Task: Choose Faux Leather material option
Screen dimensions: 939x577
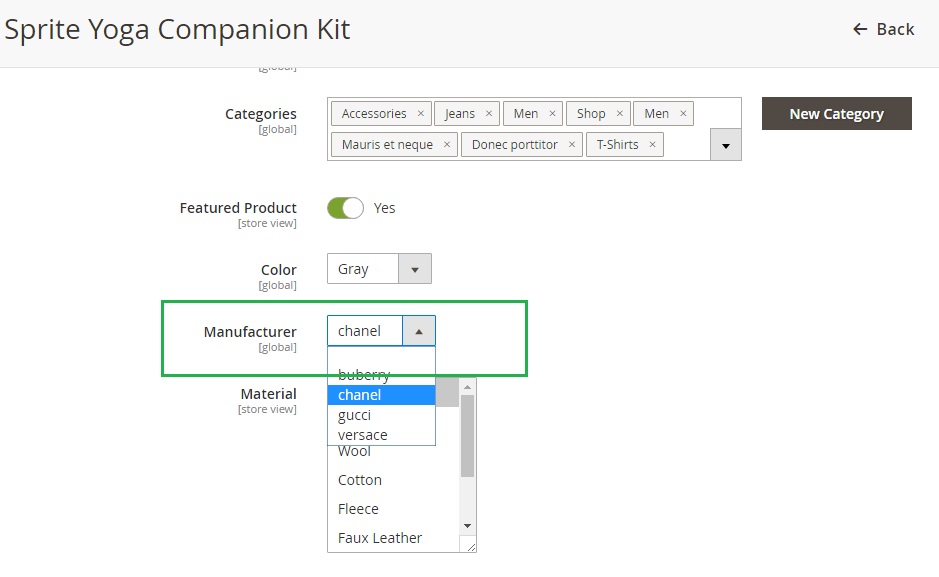Action: 380,538
